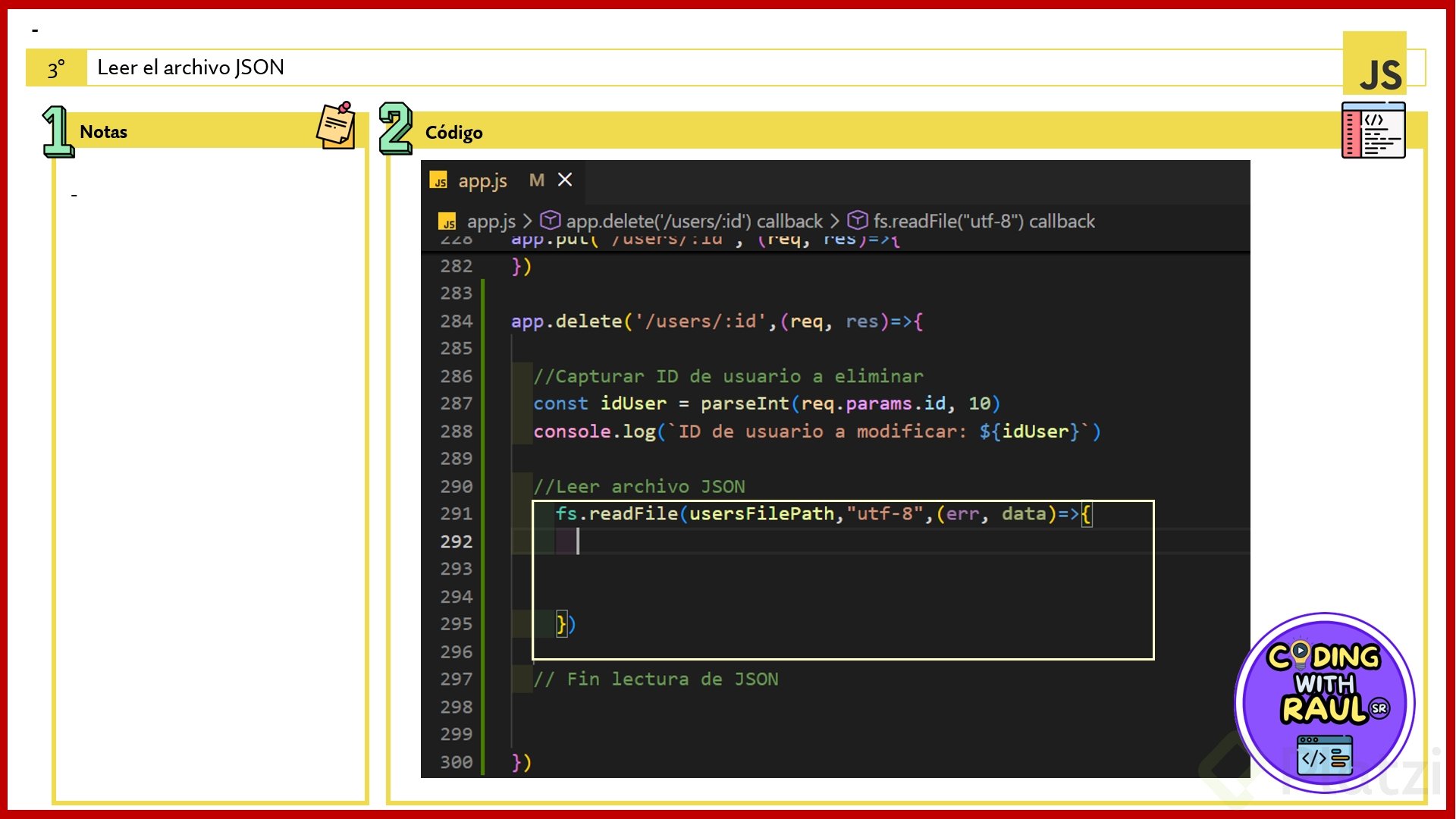Click the Notas panel heading
1456x819 pixels.
pos(104,132)
